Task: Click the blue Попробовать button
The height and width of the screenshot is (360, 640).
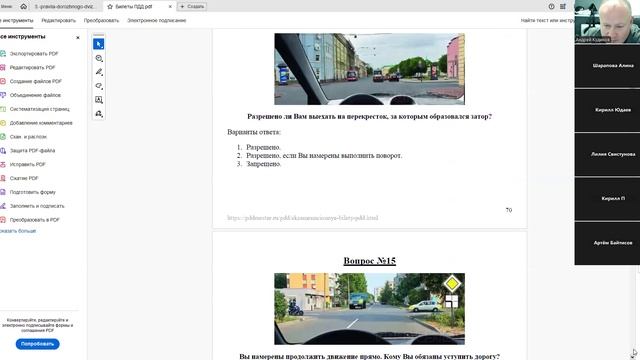Action: 38,344
